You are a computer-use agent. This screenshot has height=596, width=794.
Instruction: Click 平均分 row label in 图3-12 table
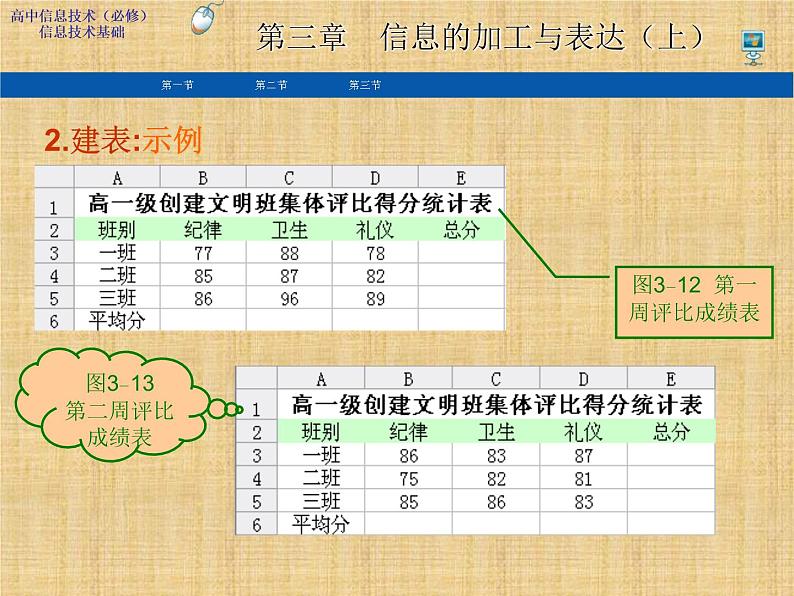click(x=117, y=320)
